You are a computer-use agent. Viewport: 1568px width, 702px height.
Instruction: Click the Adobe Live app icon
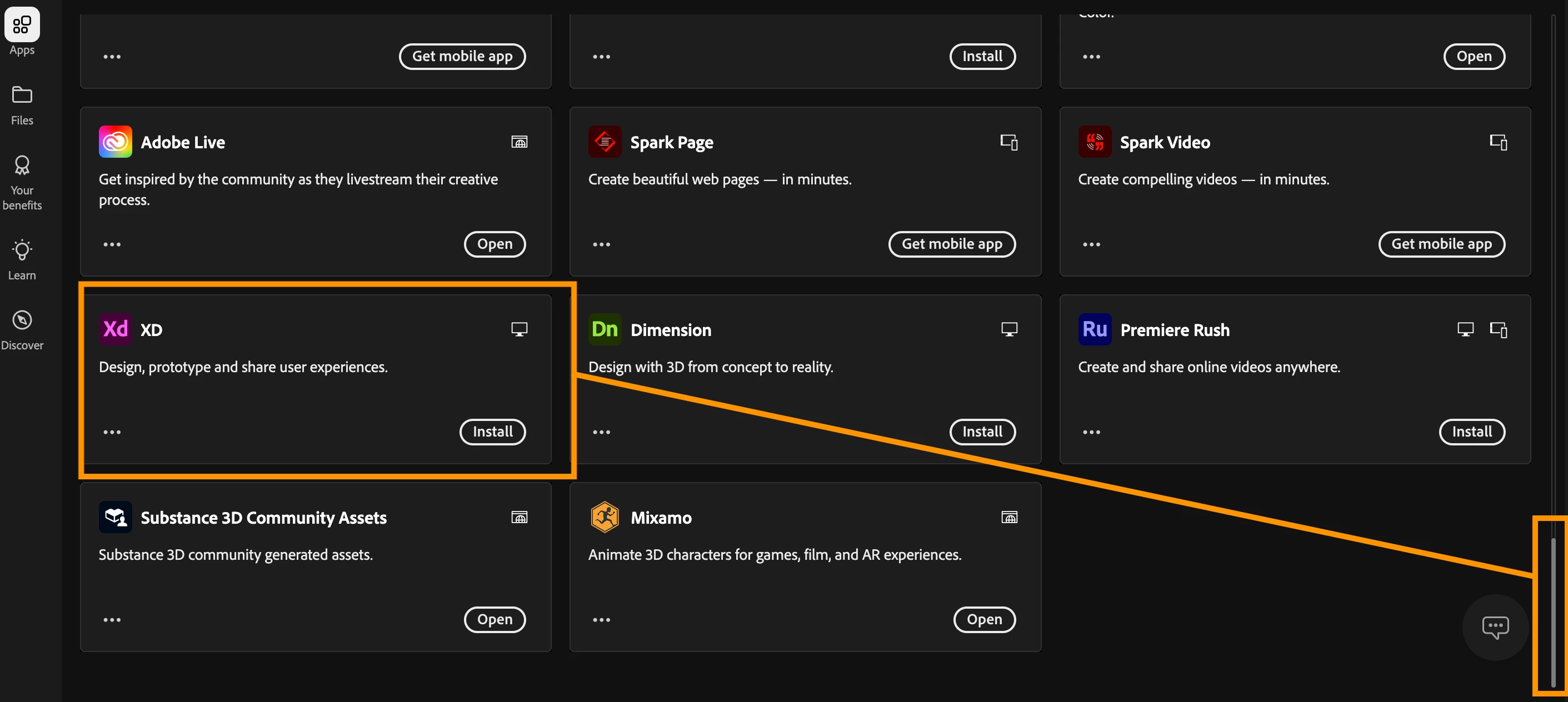pos(115,142)
